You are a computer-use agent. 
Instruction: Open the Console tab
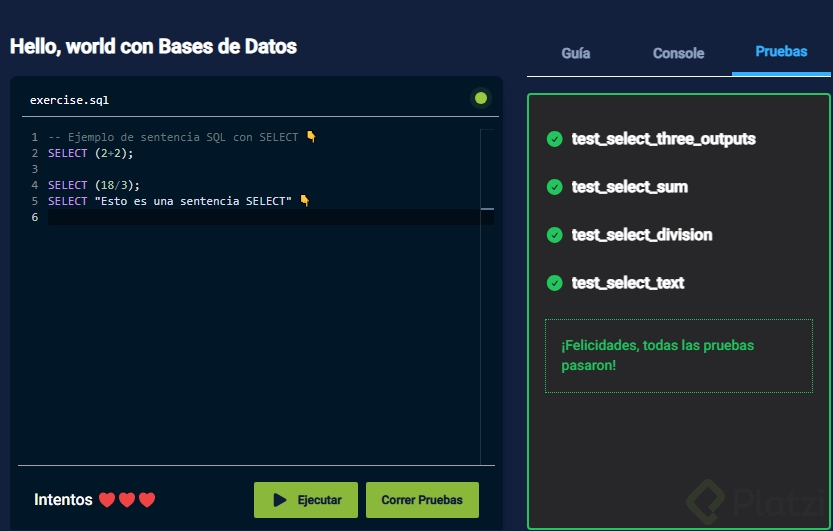pos(678,53)
